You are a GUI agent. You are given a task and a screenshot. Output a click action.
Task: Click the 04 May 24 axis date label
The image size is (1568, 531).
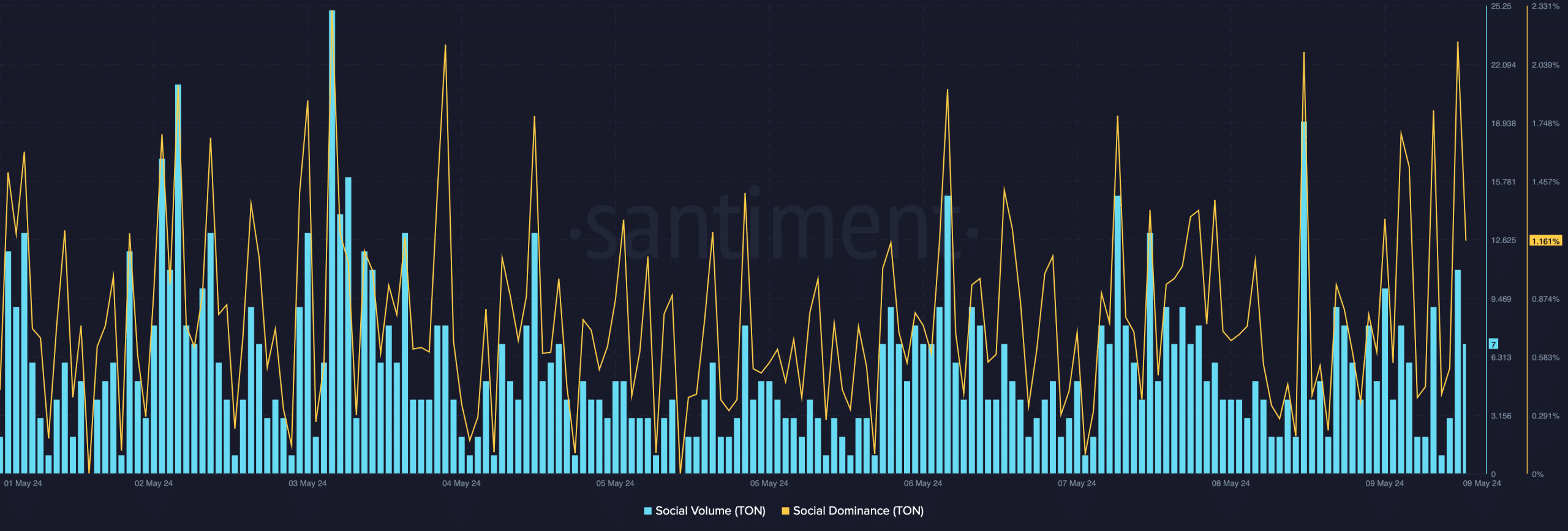click(x=461, y=483)
